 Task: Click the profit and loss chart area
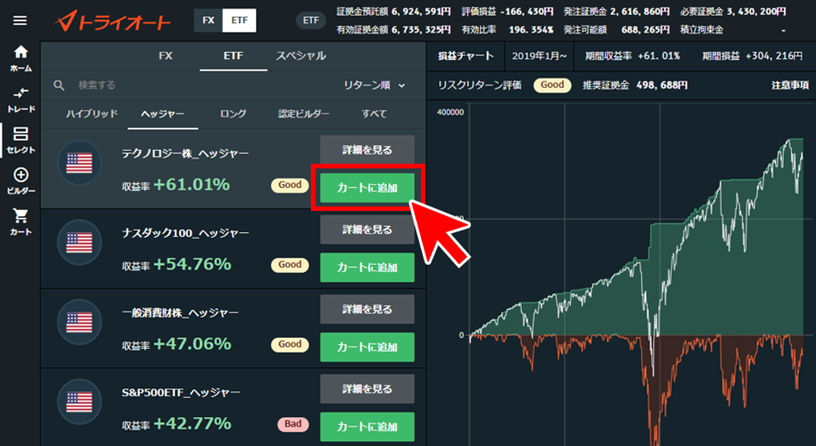[636, 273]
